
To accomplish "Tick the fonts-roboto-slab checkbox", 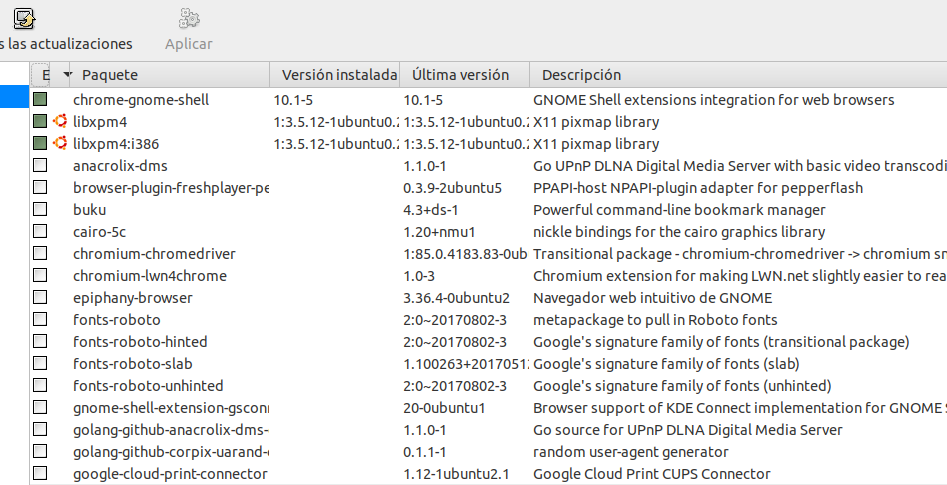I will 40,364.
